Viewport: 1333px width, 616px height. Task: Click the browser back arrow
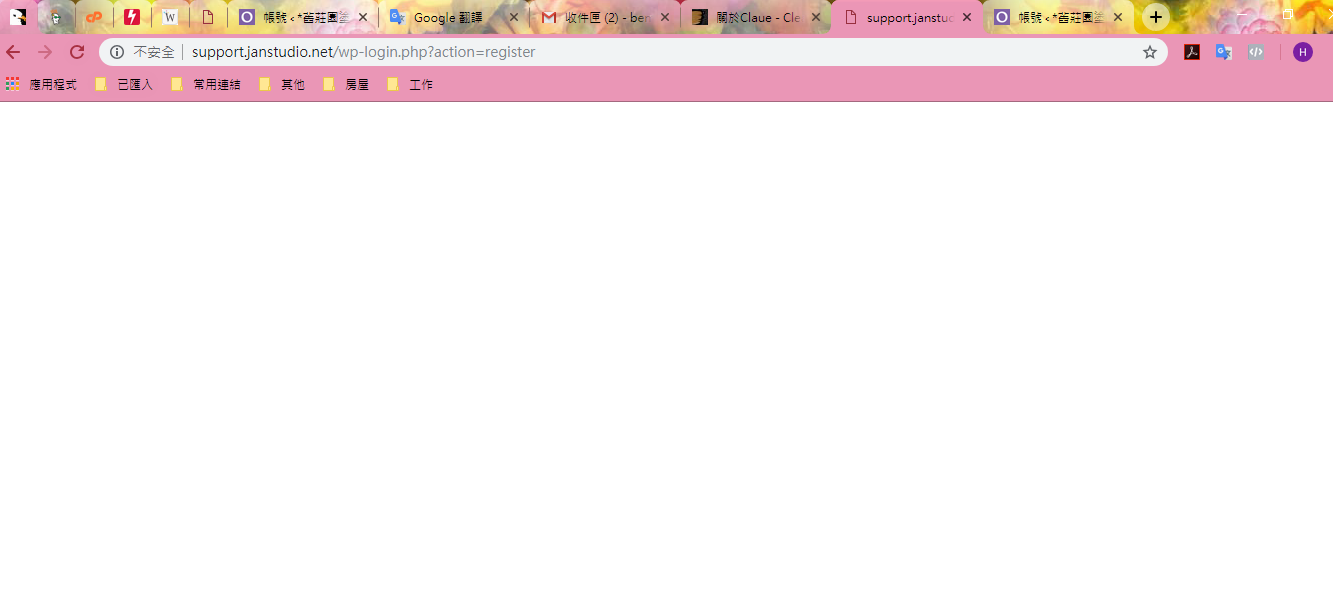[13, 52]
